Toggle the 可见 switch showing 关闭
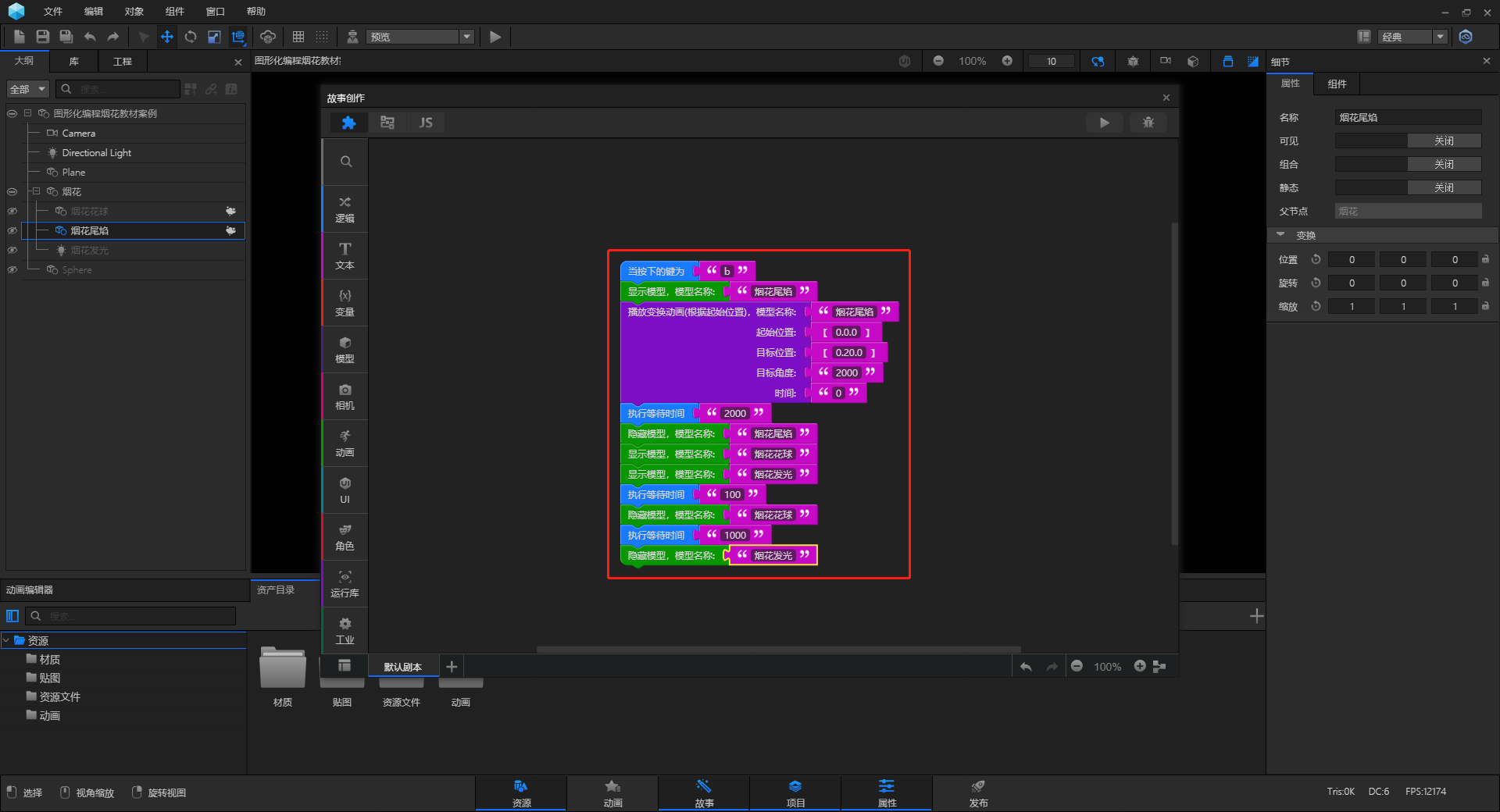This screenshot has height=812, width=1500. point(1408,141)
